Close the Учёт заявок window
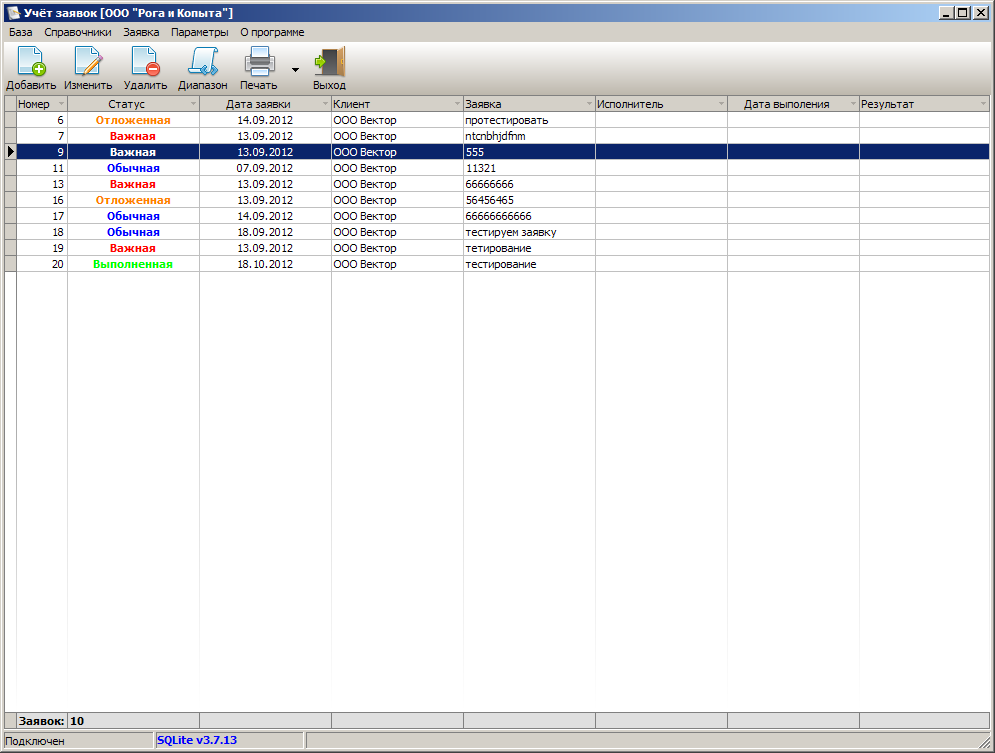The height and width of the screenshot is (753, 995). (980, 12)
